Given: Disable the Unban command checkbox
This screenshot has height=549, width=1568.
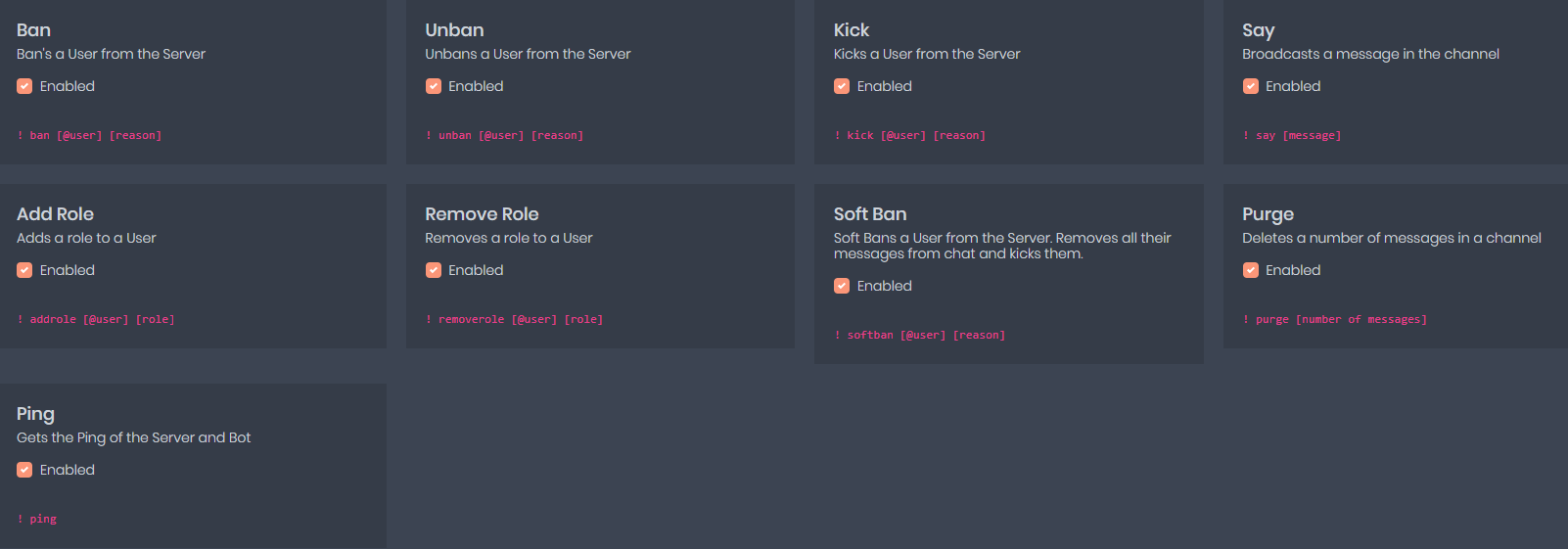Looking at the screenshot, I should click(x=434, y=86).
